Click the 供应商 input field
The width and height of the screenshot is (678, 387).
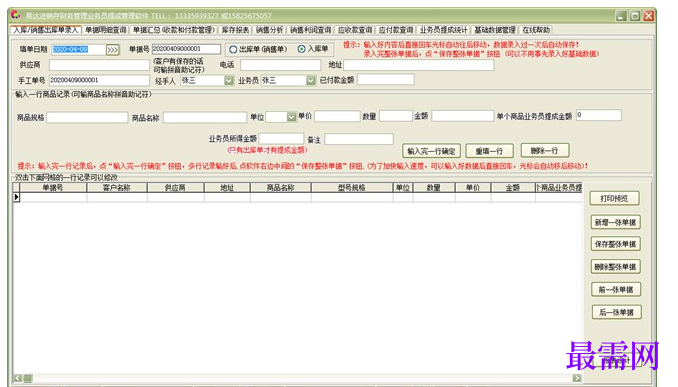click(99, 65)
